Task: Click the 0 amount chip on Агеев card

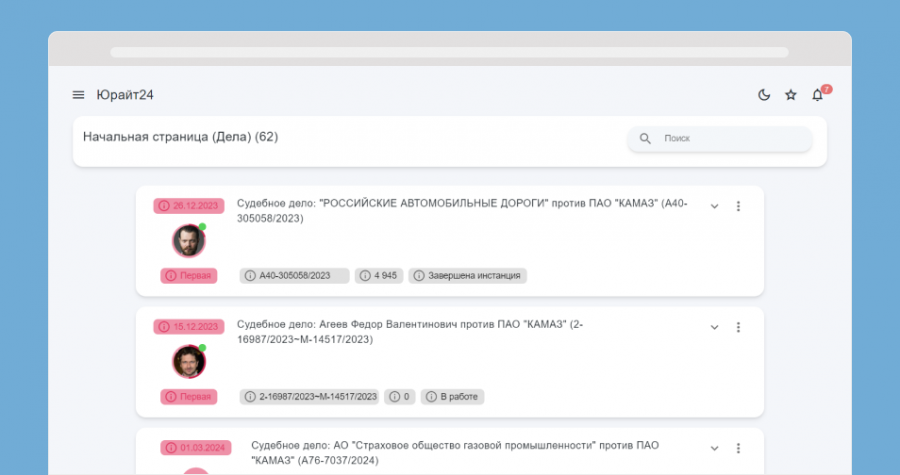Action: coord(400,397)
